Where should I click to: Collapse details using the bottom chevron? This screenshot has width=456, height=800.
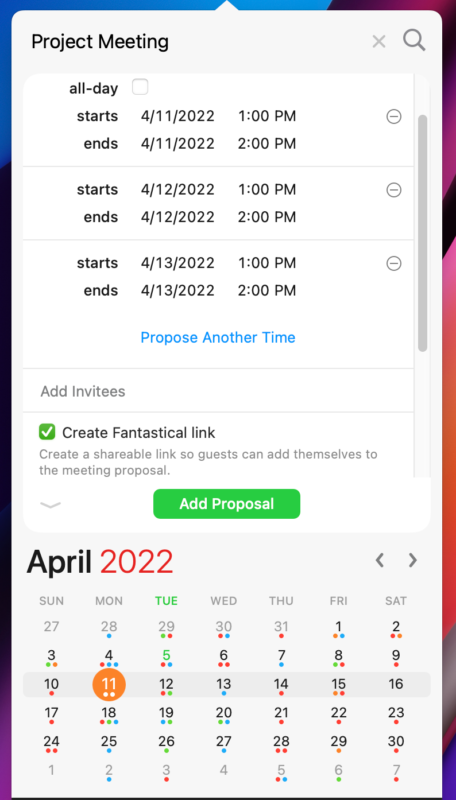point(50,505)
